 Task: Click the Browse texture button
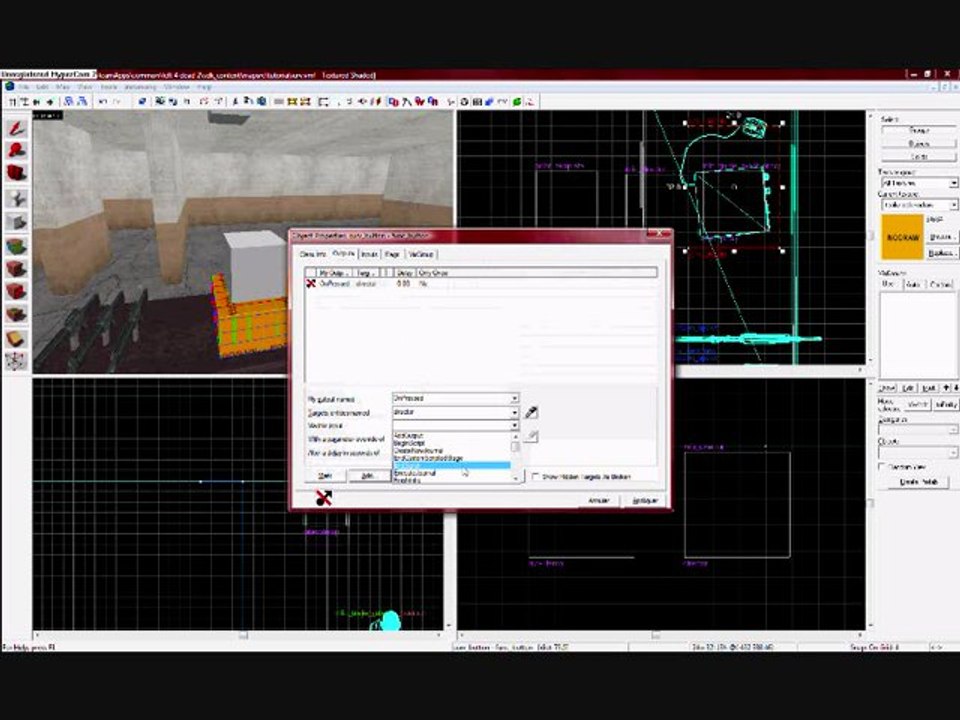(941, 237)
